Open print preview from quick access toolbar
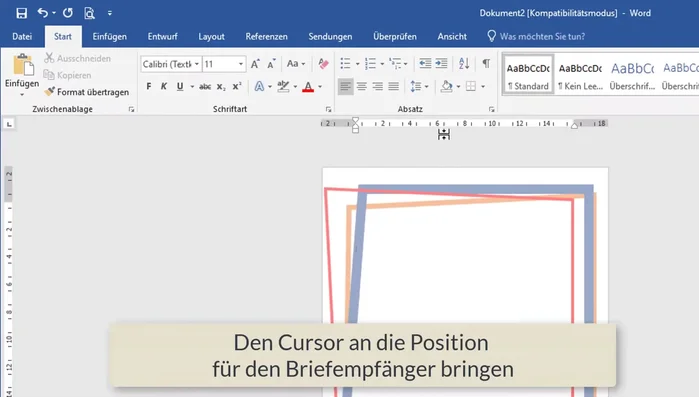 pyautogui.click(x=89, y=13)
